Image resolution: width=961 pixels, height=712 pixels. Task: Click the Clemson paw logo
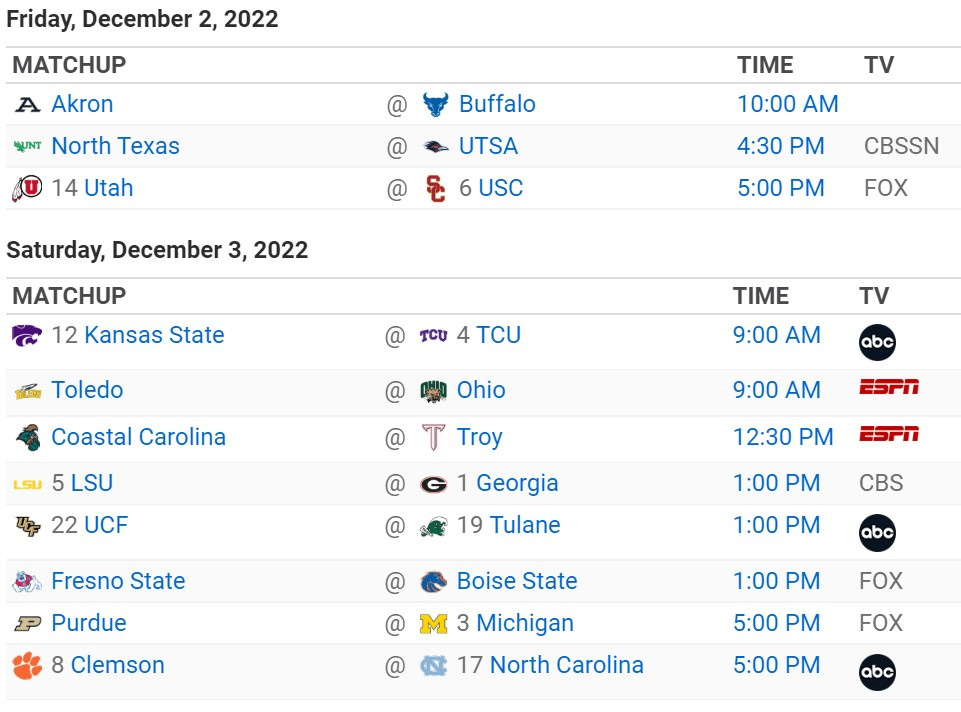(x=27, y=666)
